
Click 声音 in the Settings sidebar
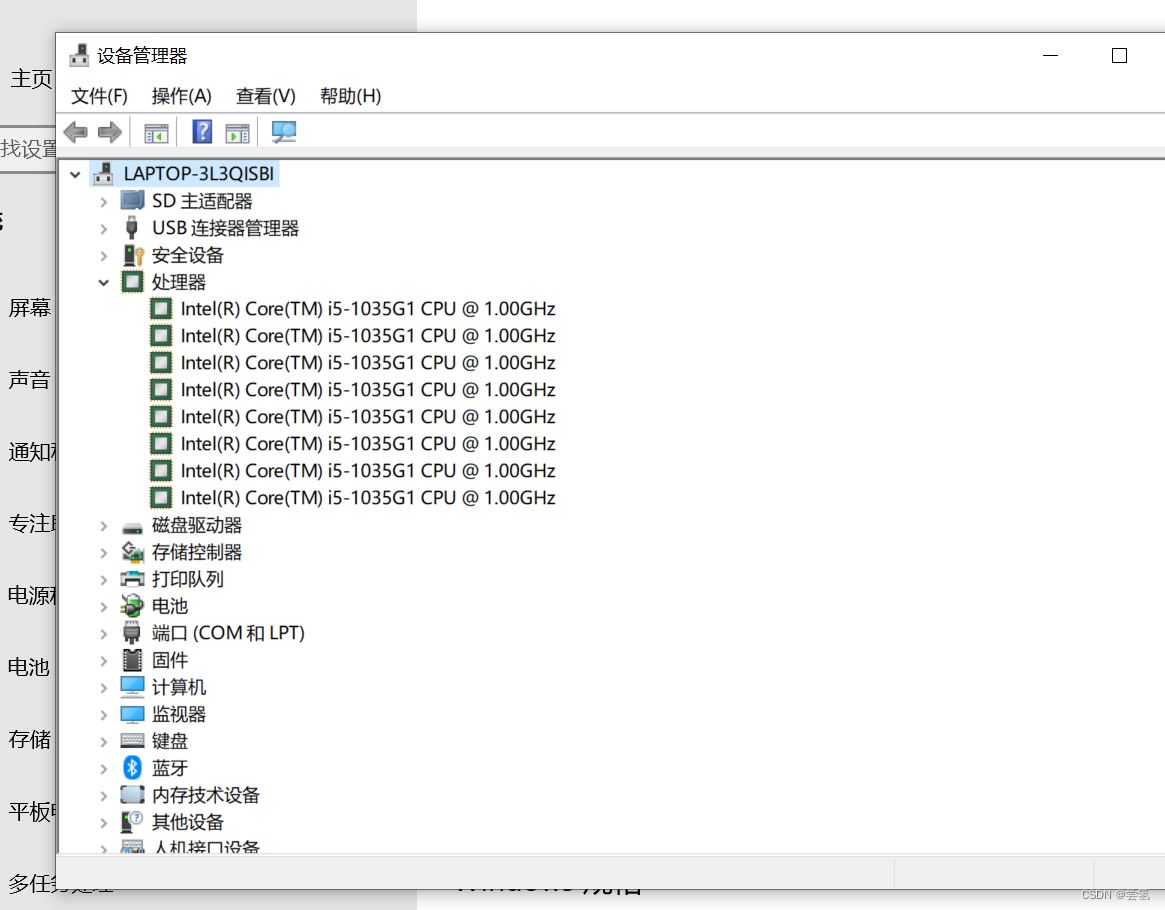click(27, 378)
